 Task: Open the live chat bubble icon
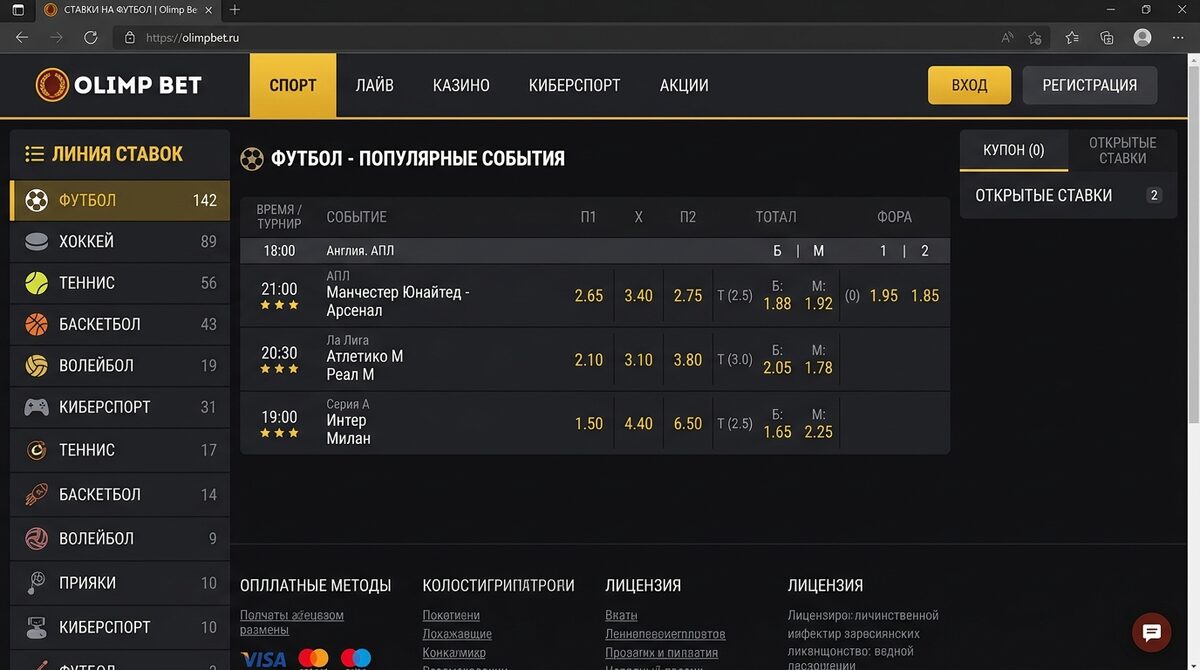(x=1151, y=632)
